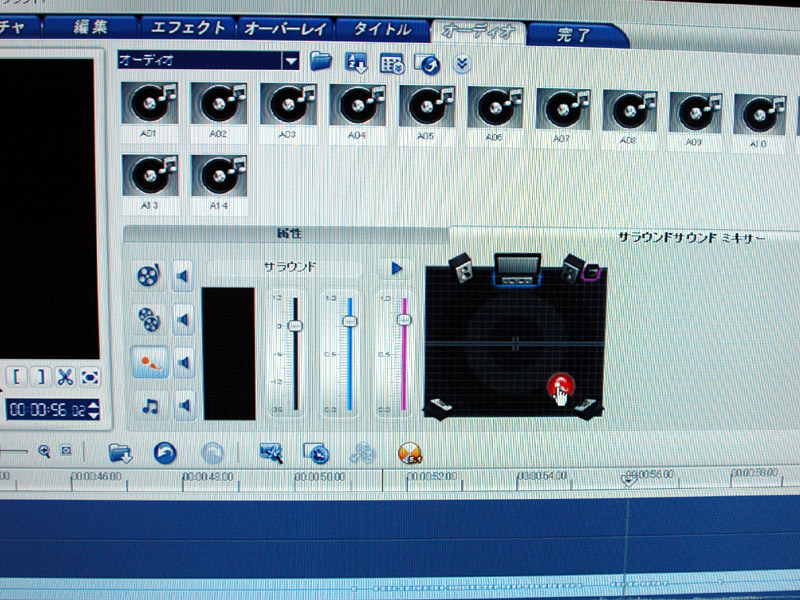Click the magenta sub-woofer speaker icon
800x600 pixels.
pyautogui.click(x=592, y=271)
